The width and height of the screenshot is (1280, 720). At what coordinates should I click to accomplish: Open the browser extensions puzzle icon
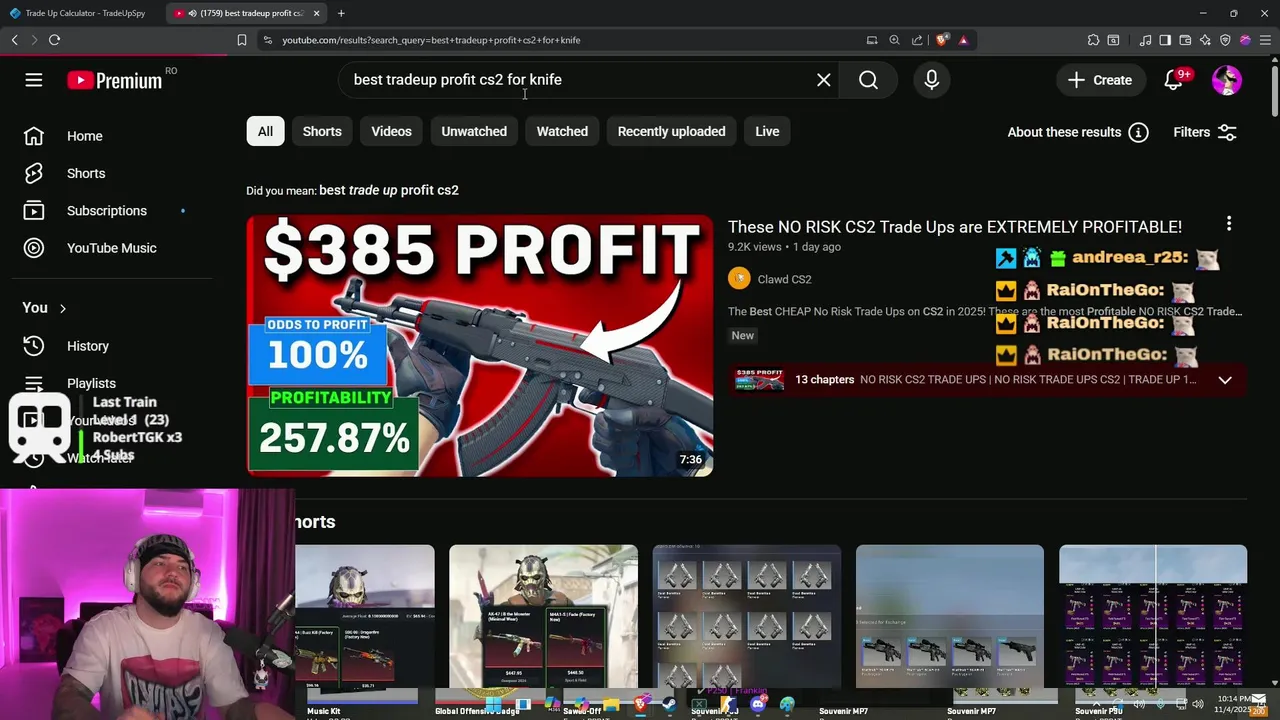pos(1093,40)
